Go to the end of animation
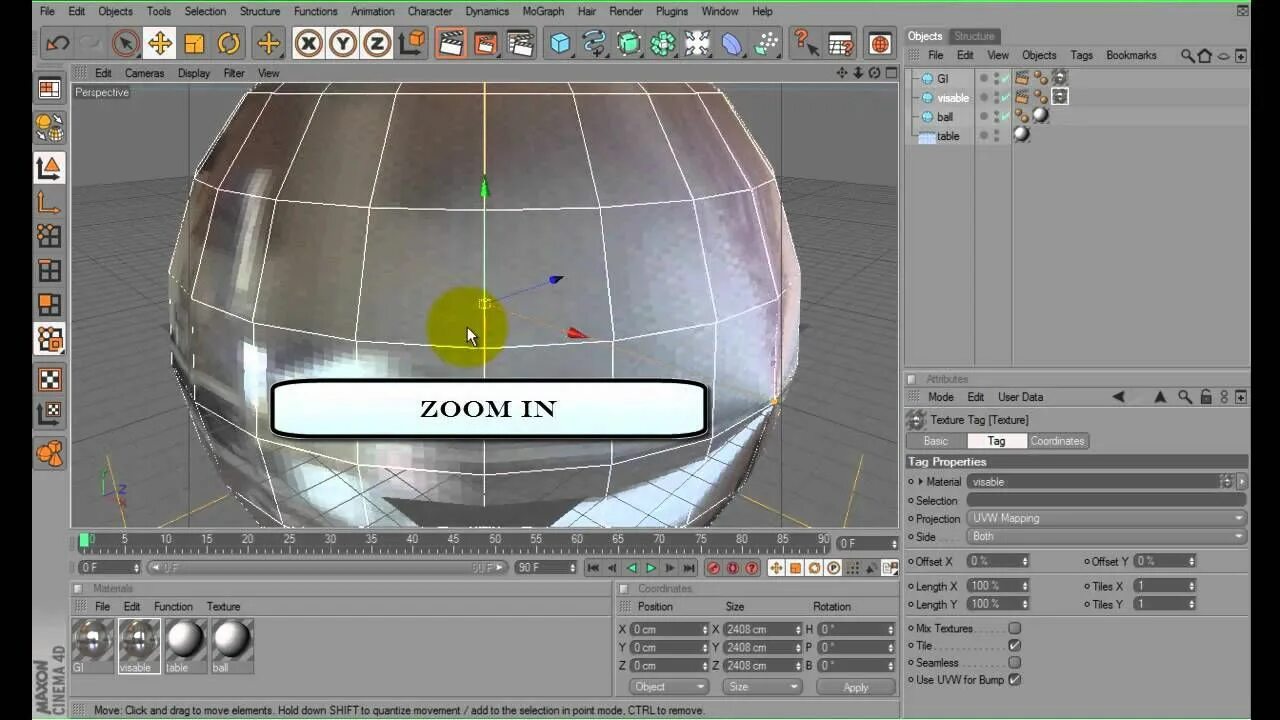 tap(688, 568)
